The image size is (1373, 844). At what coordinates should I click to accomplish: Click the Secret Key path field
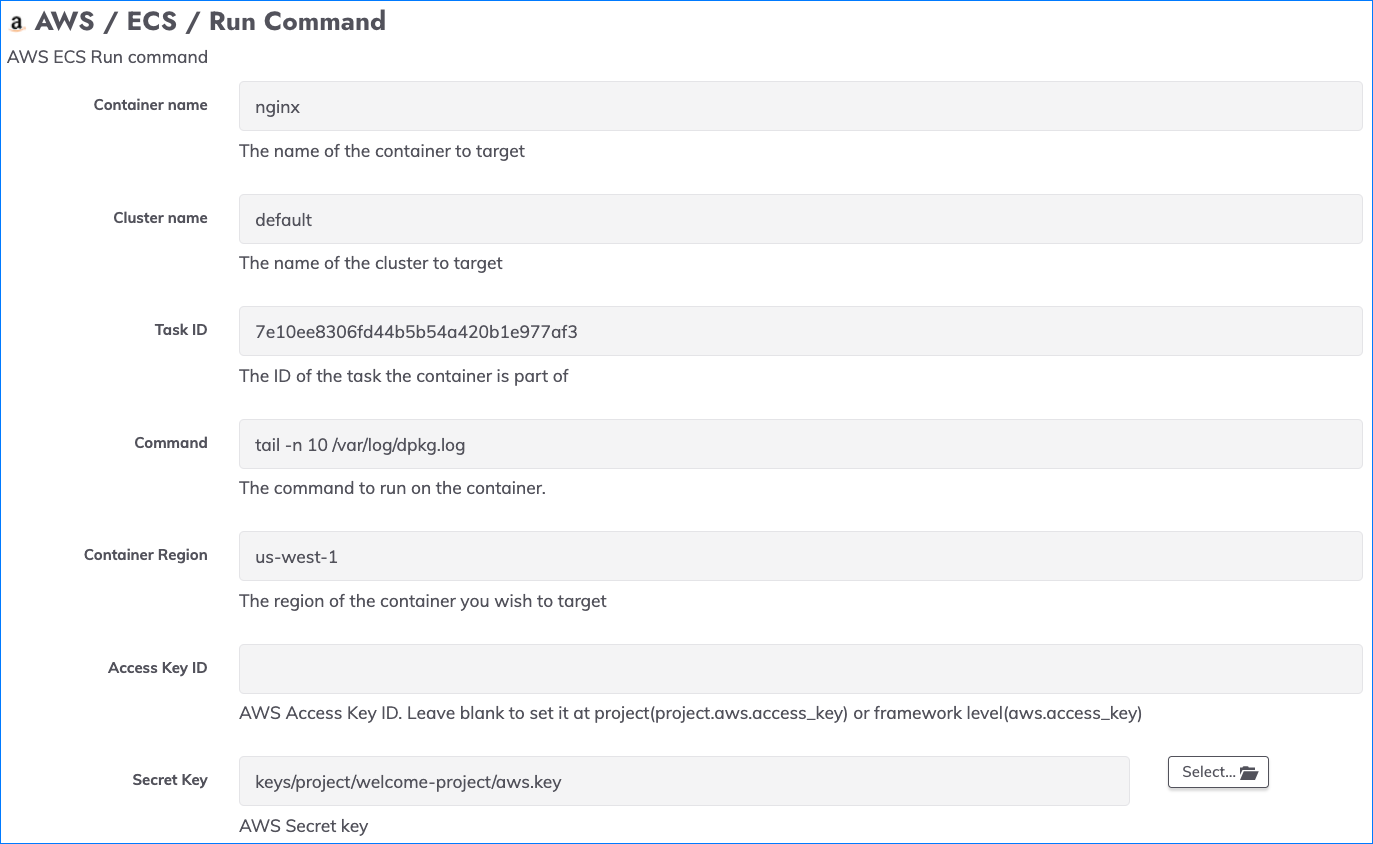[684, 781]
